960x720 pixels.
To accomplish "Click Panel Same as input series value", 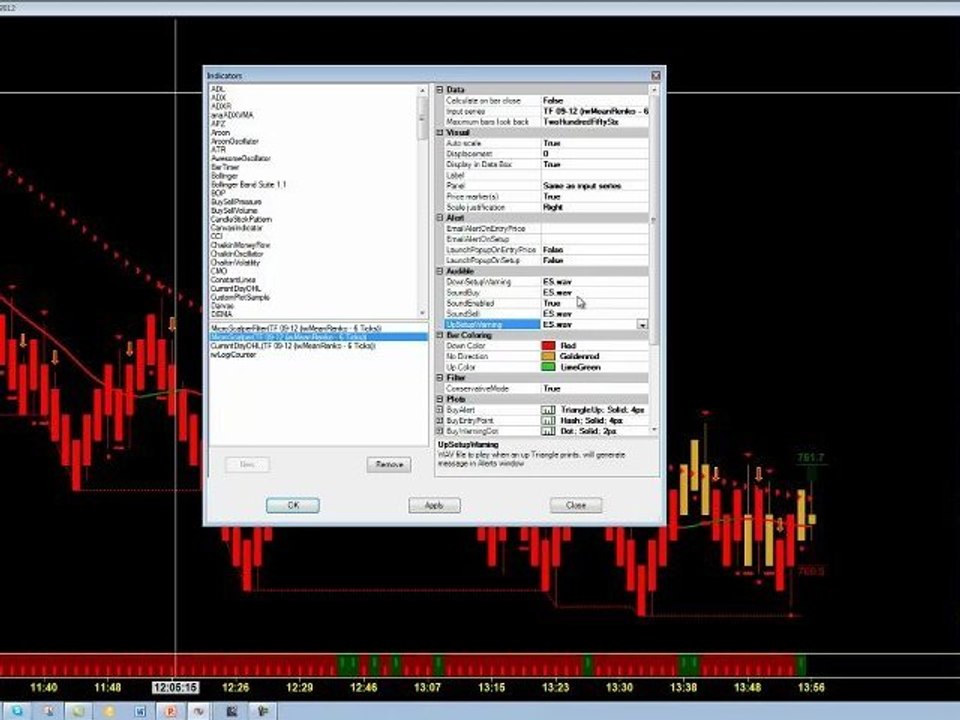I will pyautogui.click(x=594, y=186).
